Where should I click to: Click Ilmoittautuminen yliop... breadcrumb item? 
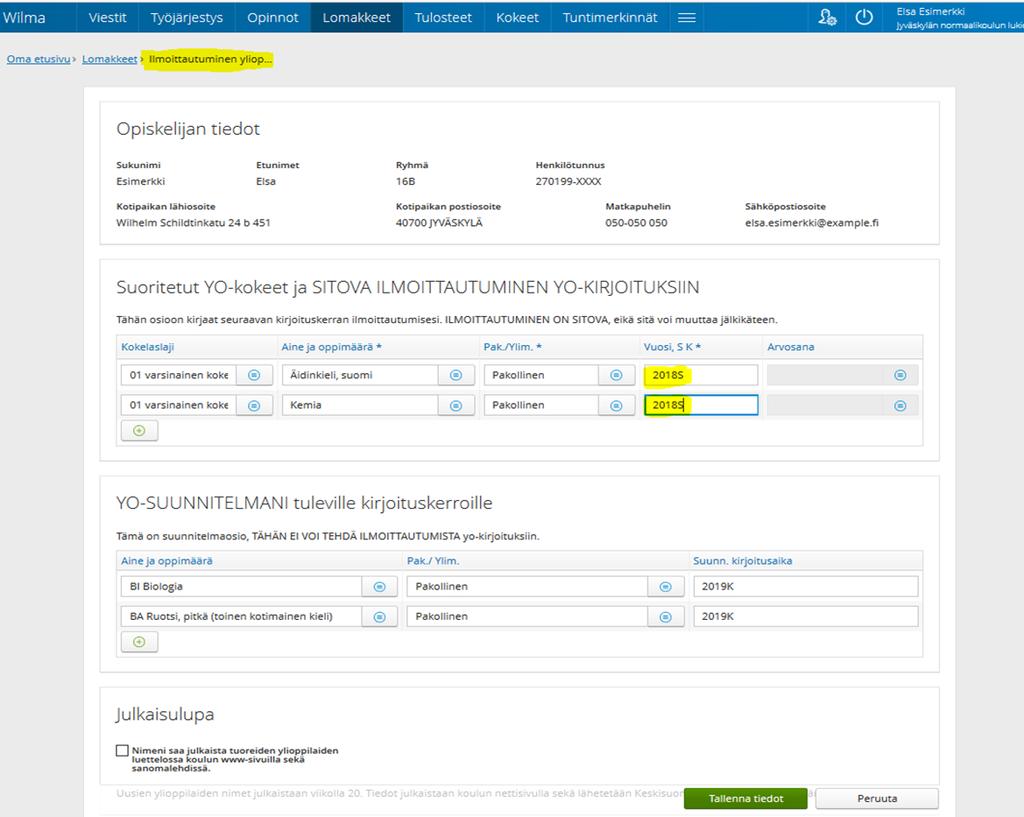[x=210, y=59]
